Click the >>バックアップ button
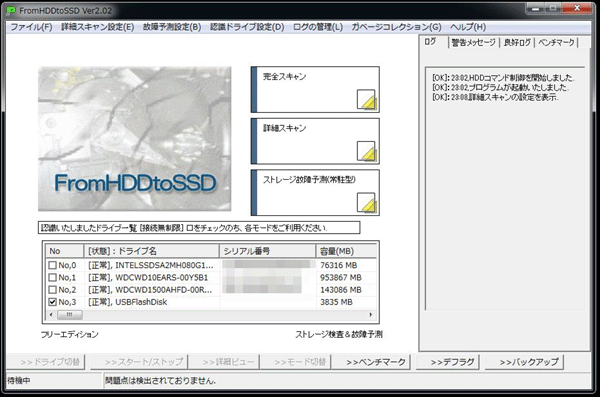The width and height of the screenshot is (600, 397). pos(525,362)
